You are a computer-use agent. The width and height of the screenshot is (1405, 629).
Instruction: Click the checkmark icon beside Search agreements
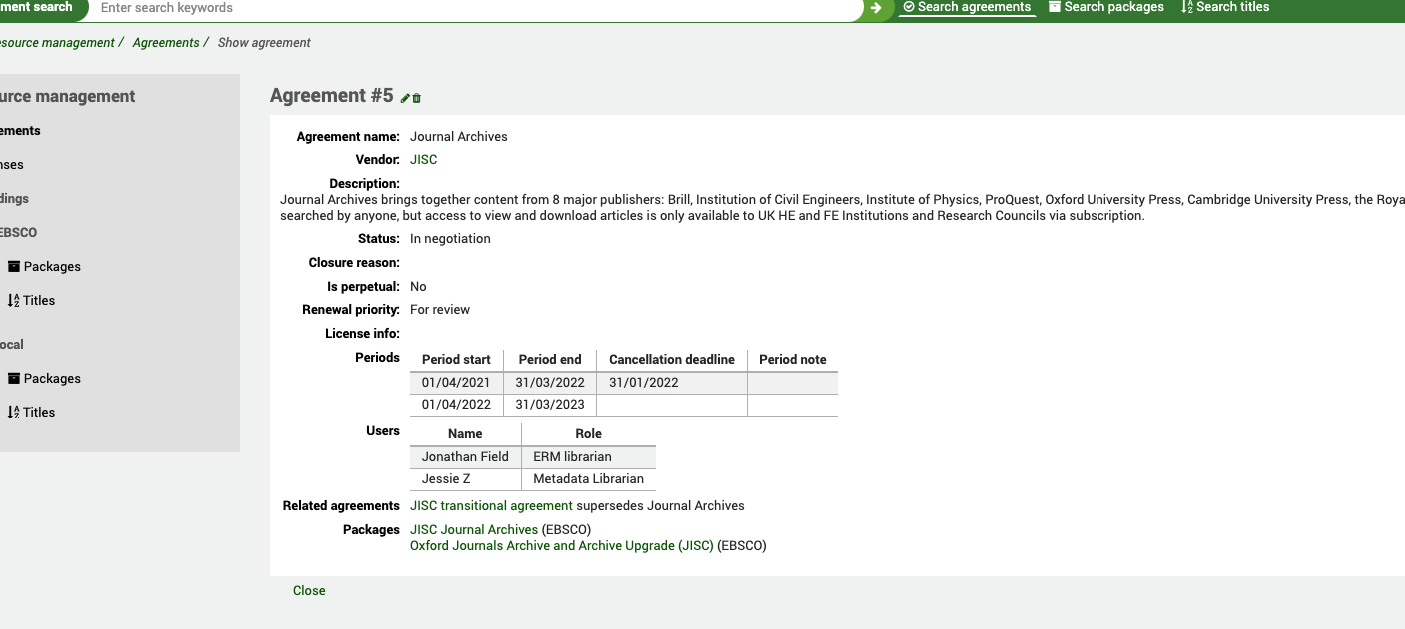[x=909, y=7]
